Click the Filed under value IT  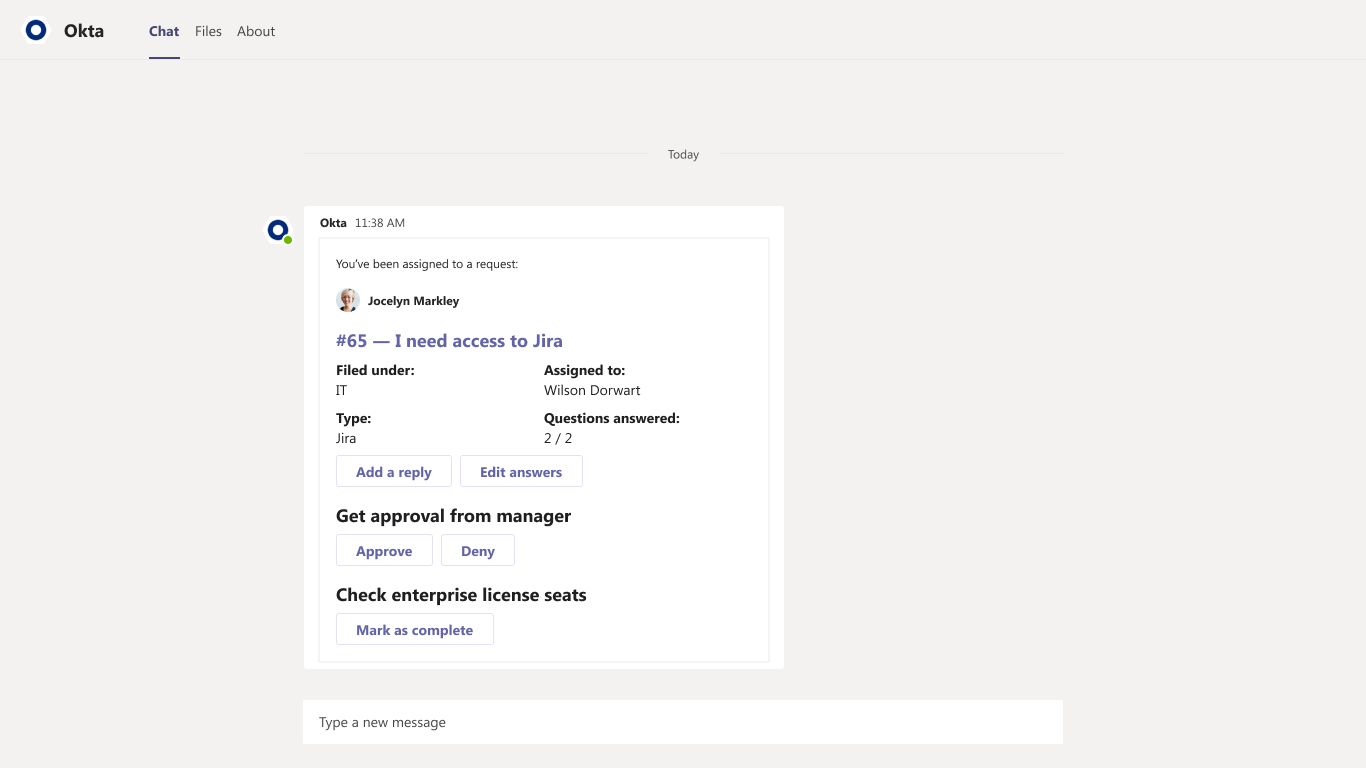341,390
